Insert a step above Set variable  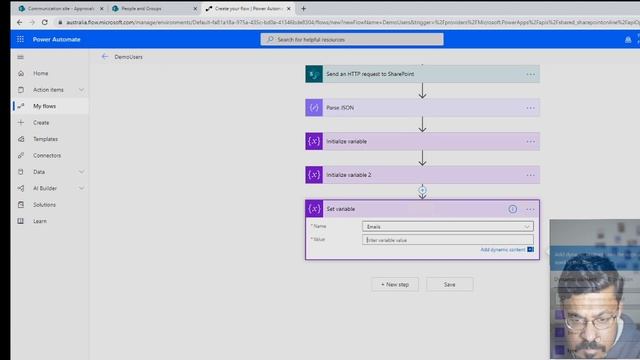[422, 190]
